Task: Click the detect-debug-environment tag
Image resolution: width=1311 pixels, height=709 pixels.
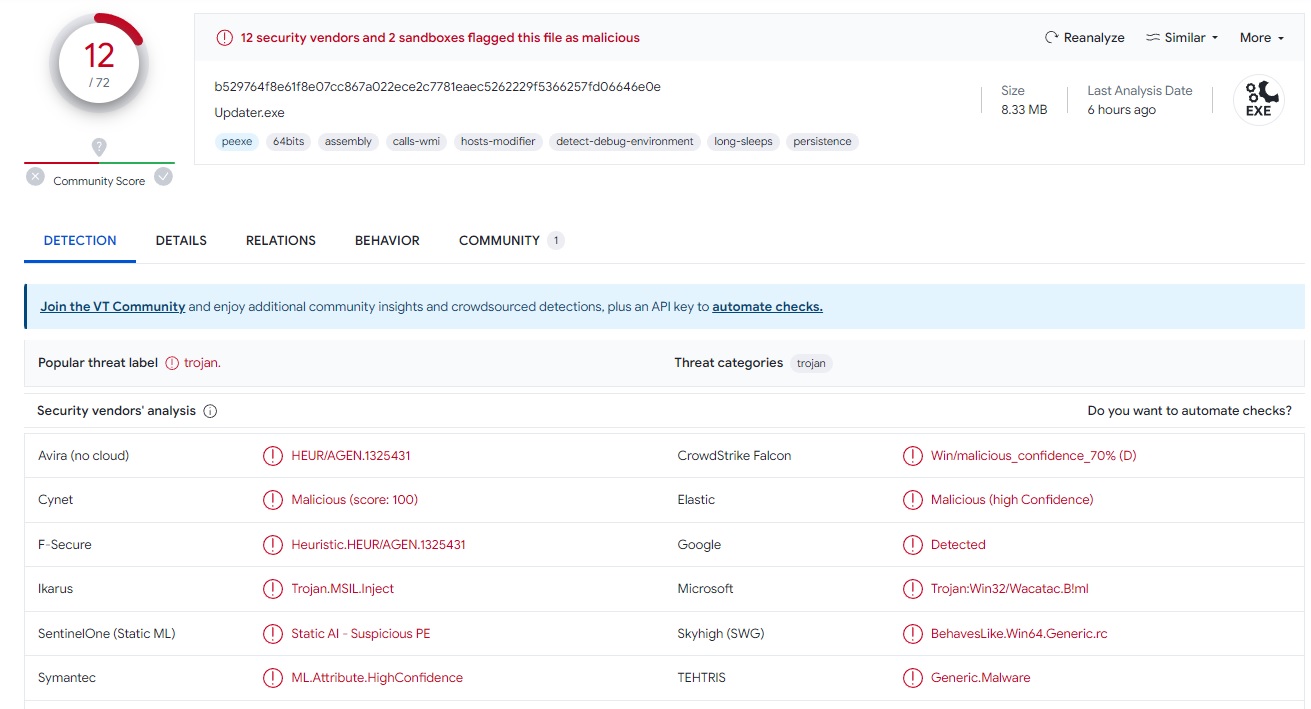Action: click(x=625, y=142)
